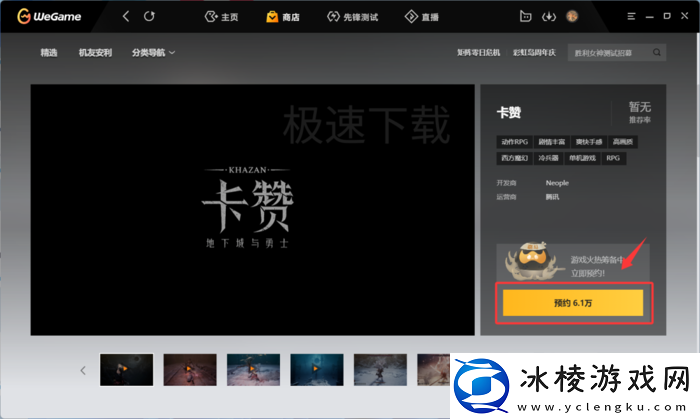
Task: Select the fourth video thumbnail
Action: (x=317, y=369)
